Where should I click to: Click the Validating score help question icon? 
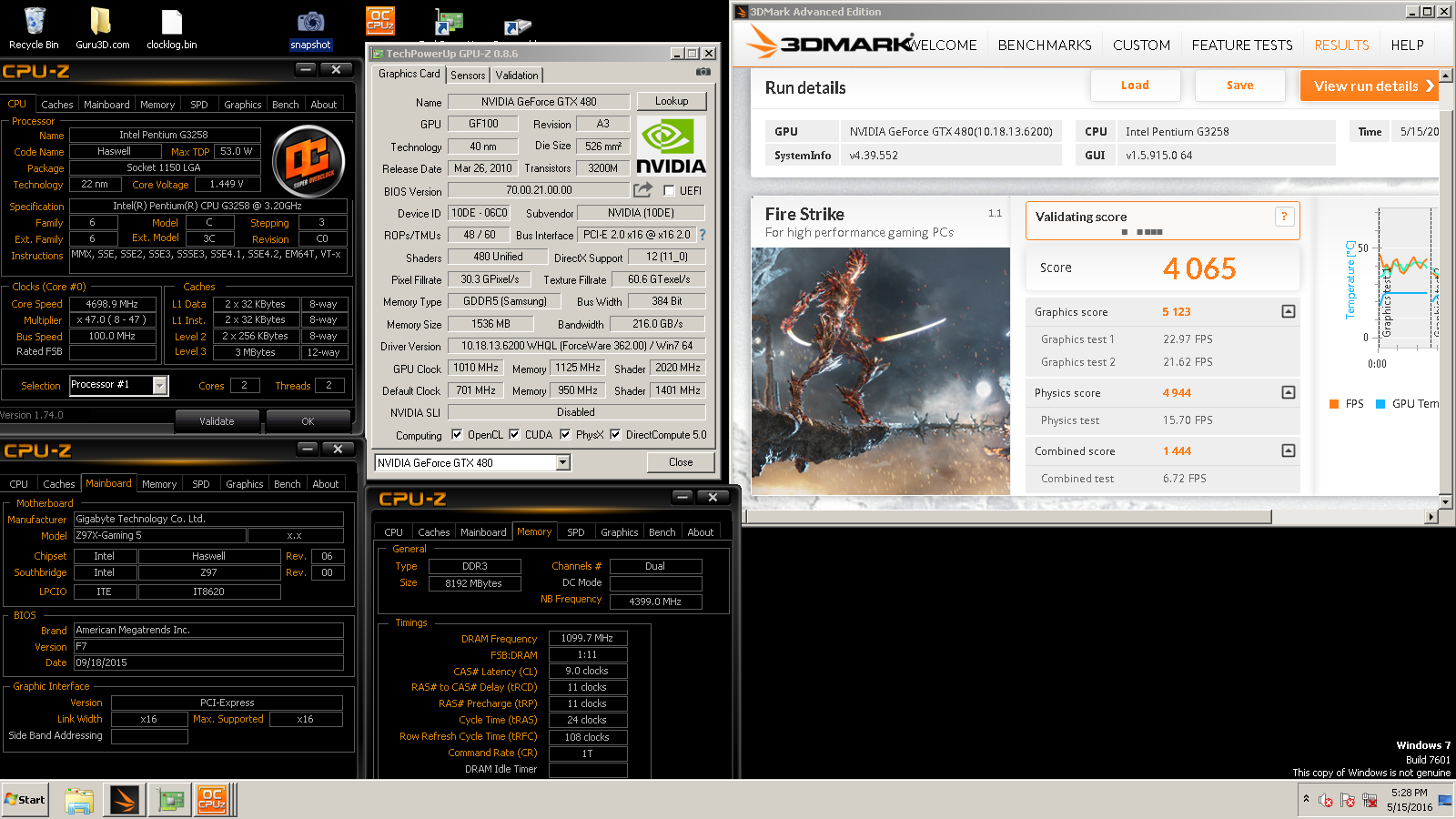point(1284,217)
